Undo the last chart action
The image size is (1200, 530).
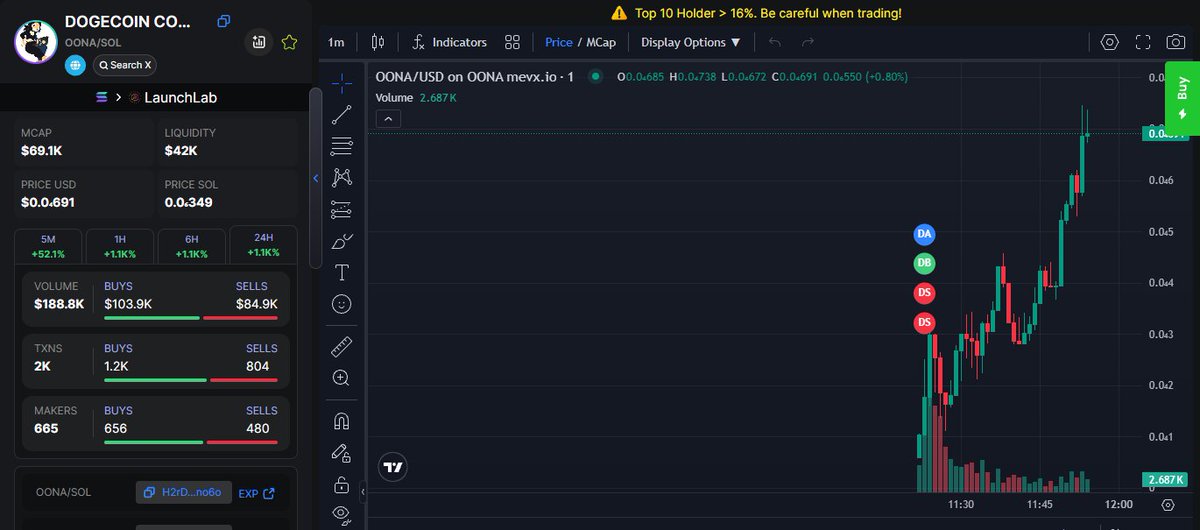click(775, 42)
